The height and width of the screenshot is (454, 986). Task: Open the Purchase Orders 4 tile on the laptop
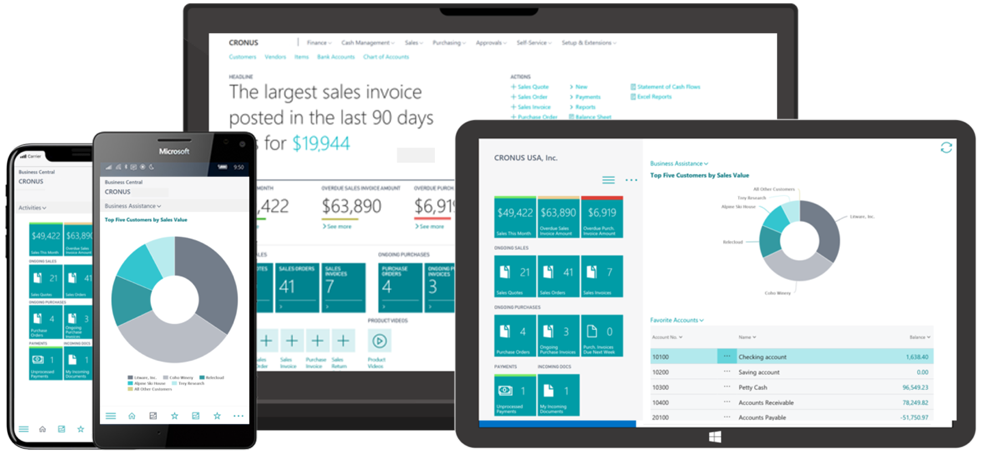(x=401, y=288)
